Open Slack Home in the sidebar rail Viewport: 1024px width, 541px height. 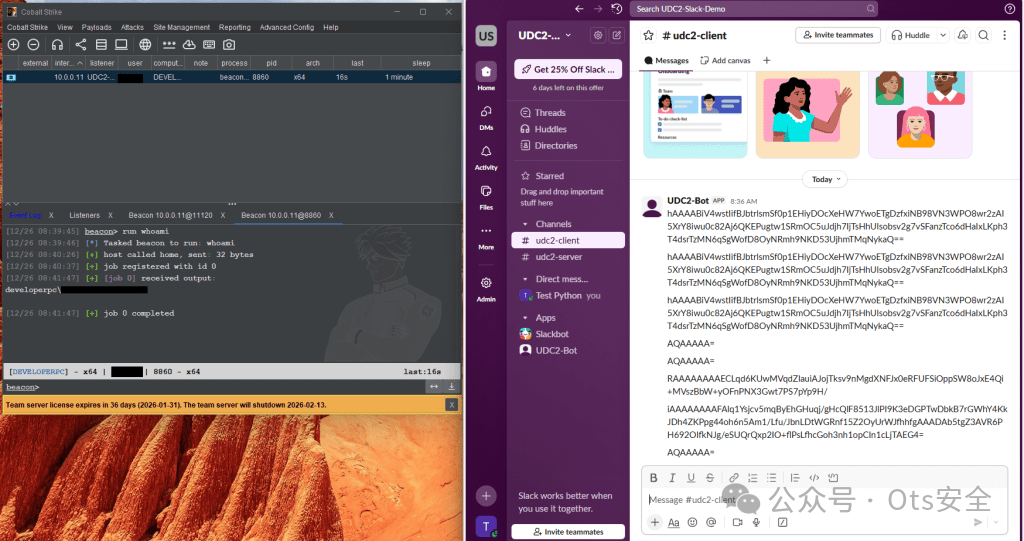coord(486,76)
